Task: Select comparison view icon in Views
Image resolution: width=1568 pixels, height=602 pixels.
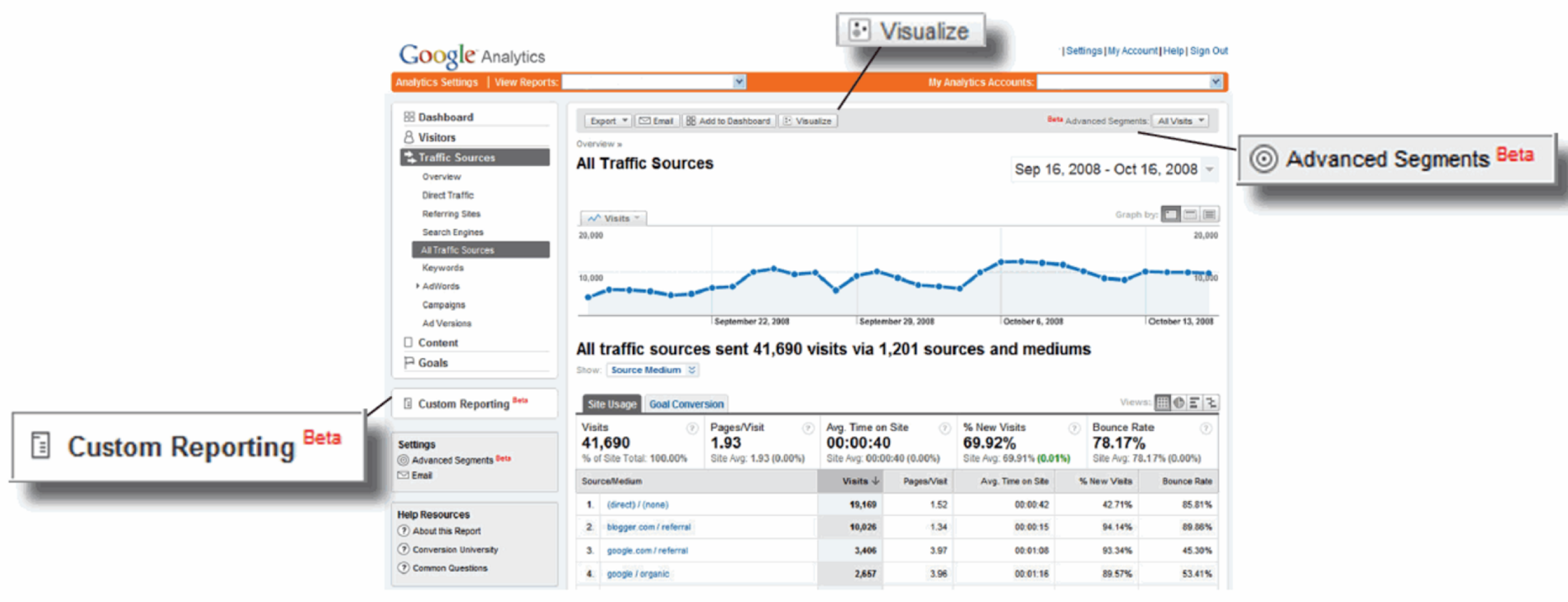Action: tap(1210, 403)
